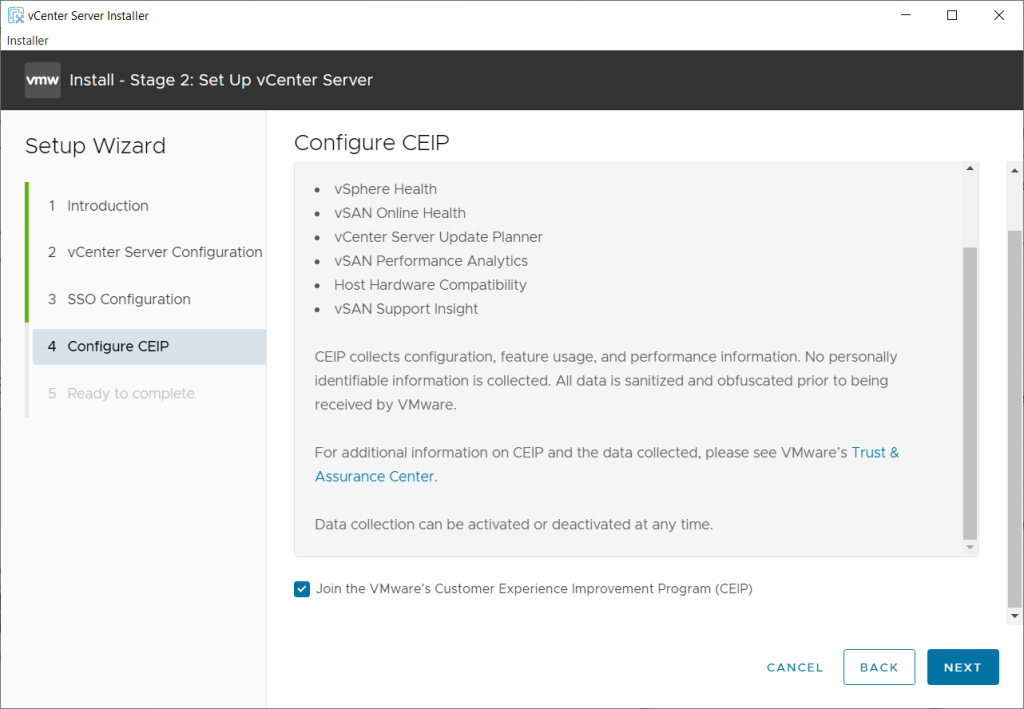Click the vCenter Server Installer title bar icon
Image resolution: width=1024 pixels, height=709 pixels.
coord(15,15)
